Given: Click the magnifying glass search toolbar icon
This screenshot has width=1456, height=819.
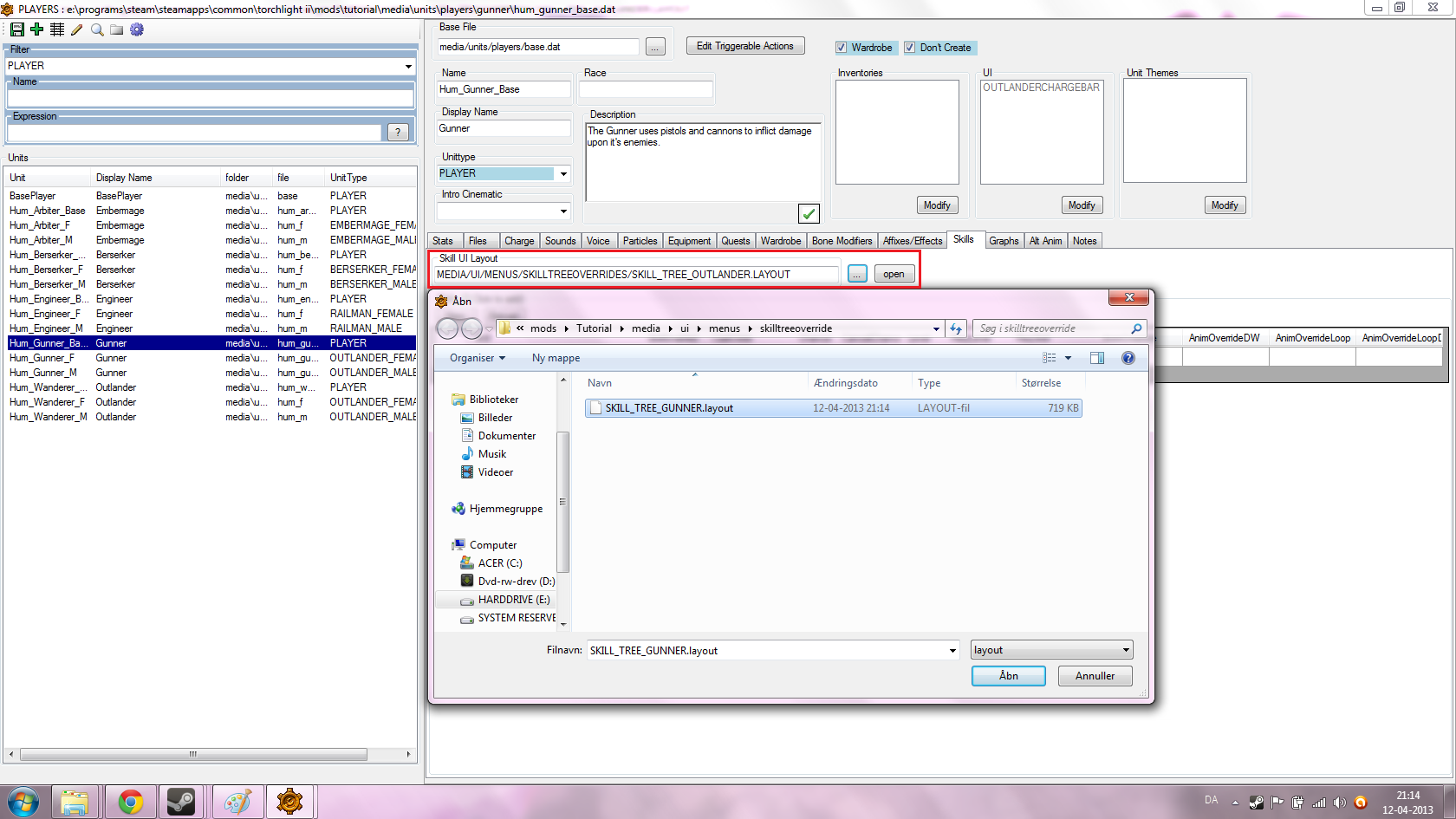Looking at the screenshot, I should 97,29.
